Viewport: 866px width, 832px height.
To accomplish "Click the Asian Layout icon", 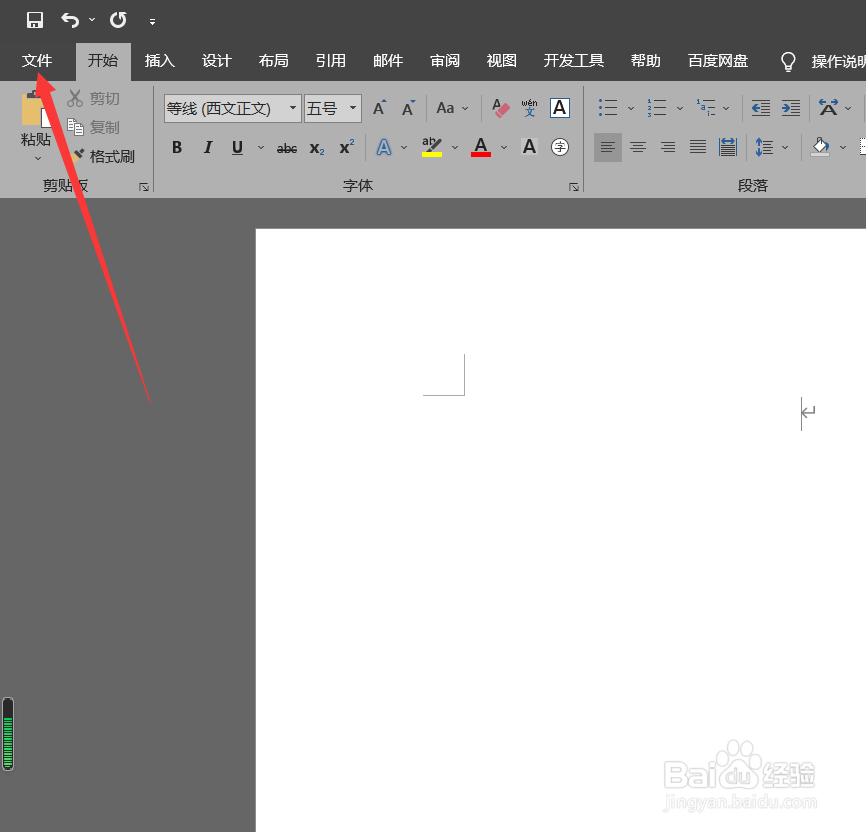I will point(828,108).
